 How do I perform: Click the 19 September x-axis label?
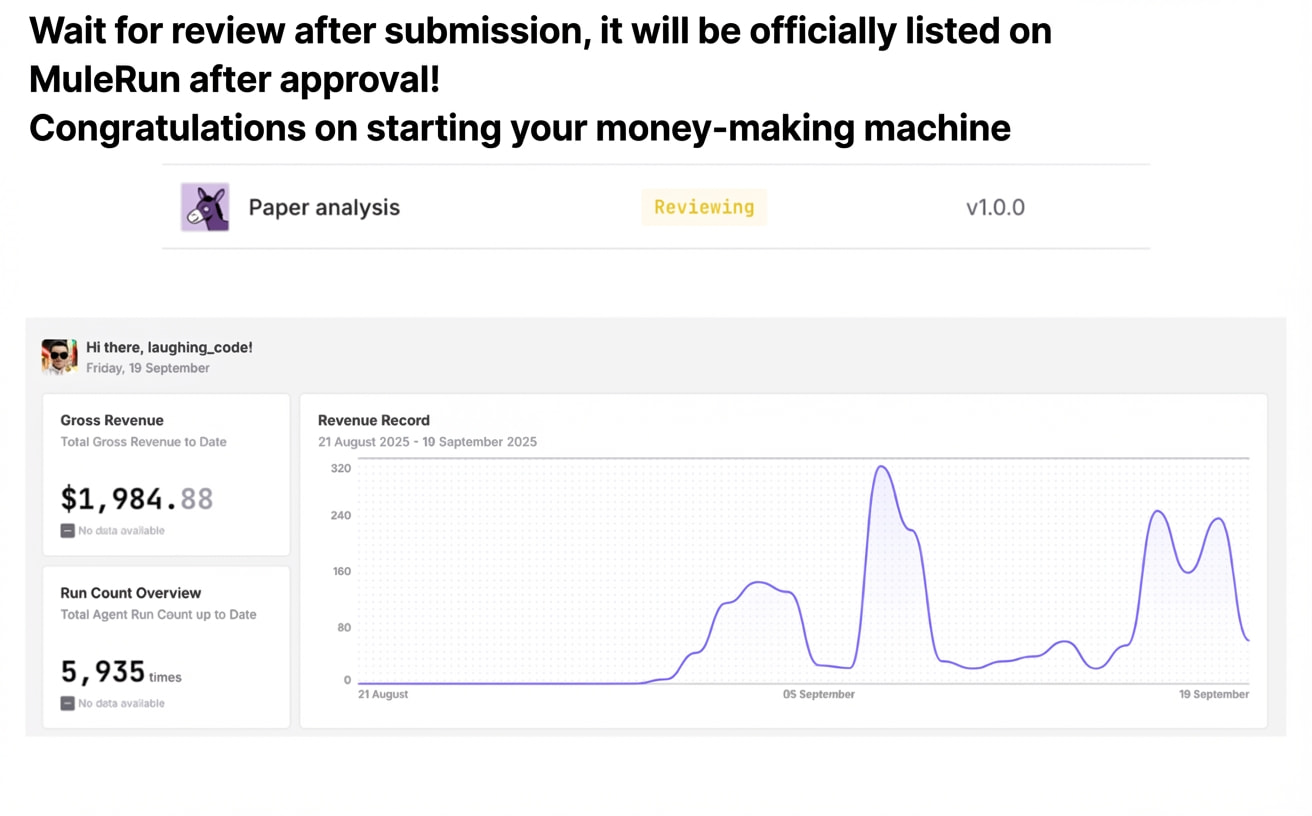pos(1213,694)
